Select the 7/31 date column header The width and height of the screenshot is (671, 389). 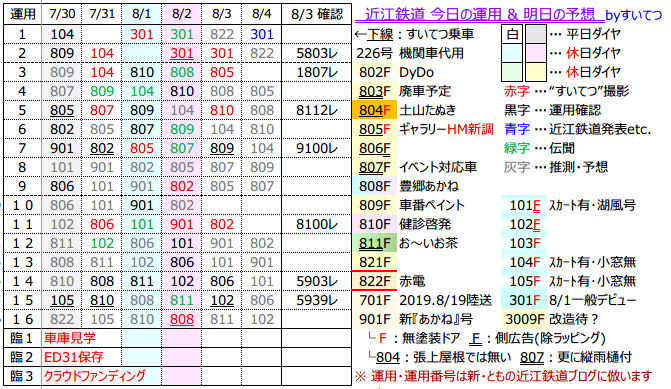pyautogui.click(x=102, y=14)
